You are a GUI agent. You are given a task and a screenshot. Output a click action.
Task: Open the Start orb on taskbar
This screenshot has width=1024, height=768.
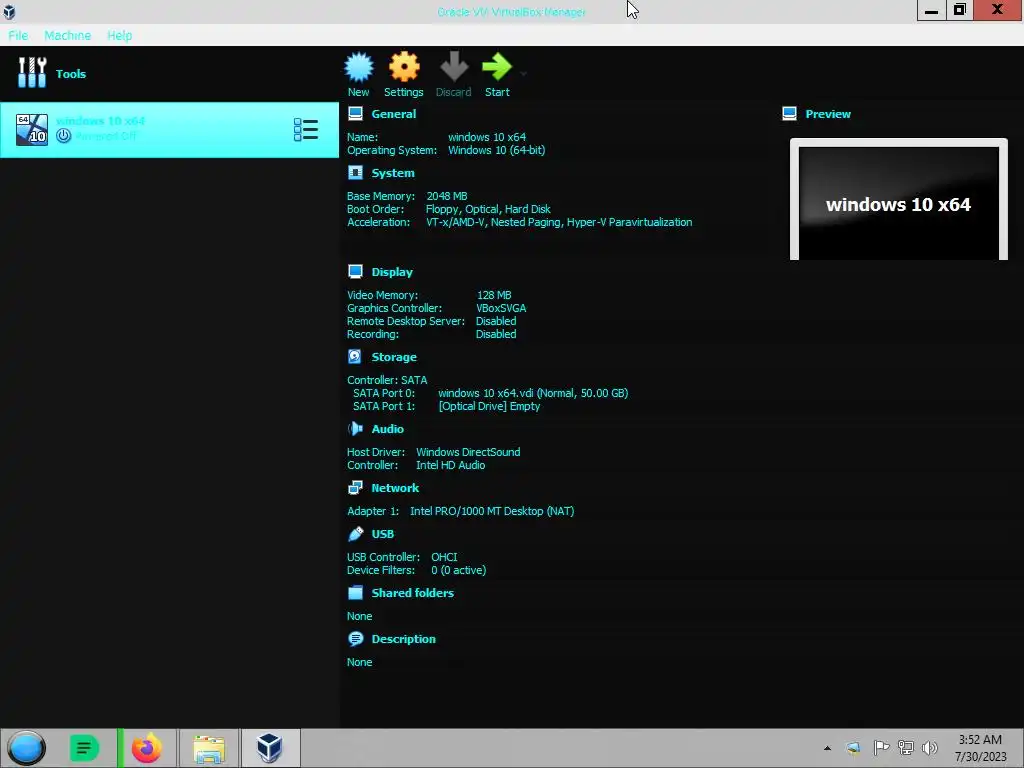coord(27,748)
